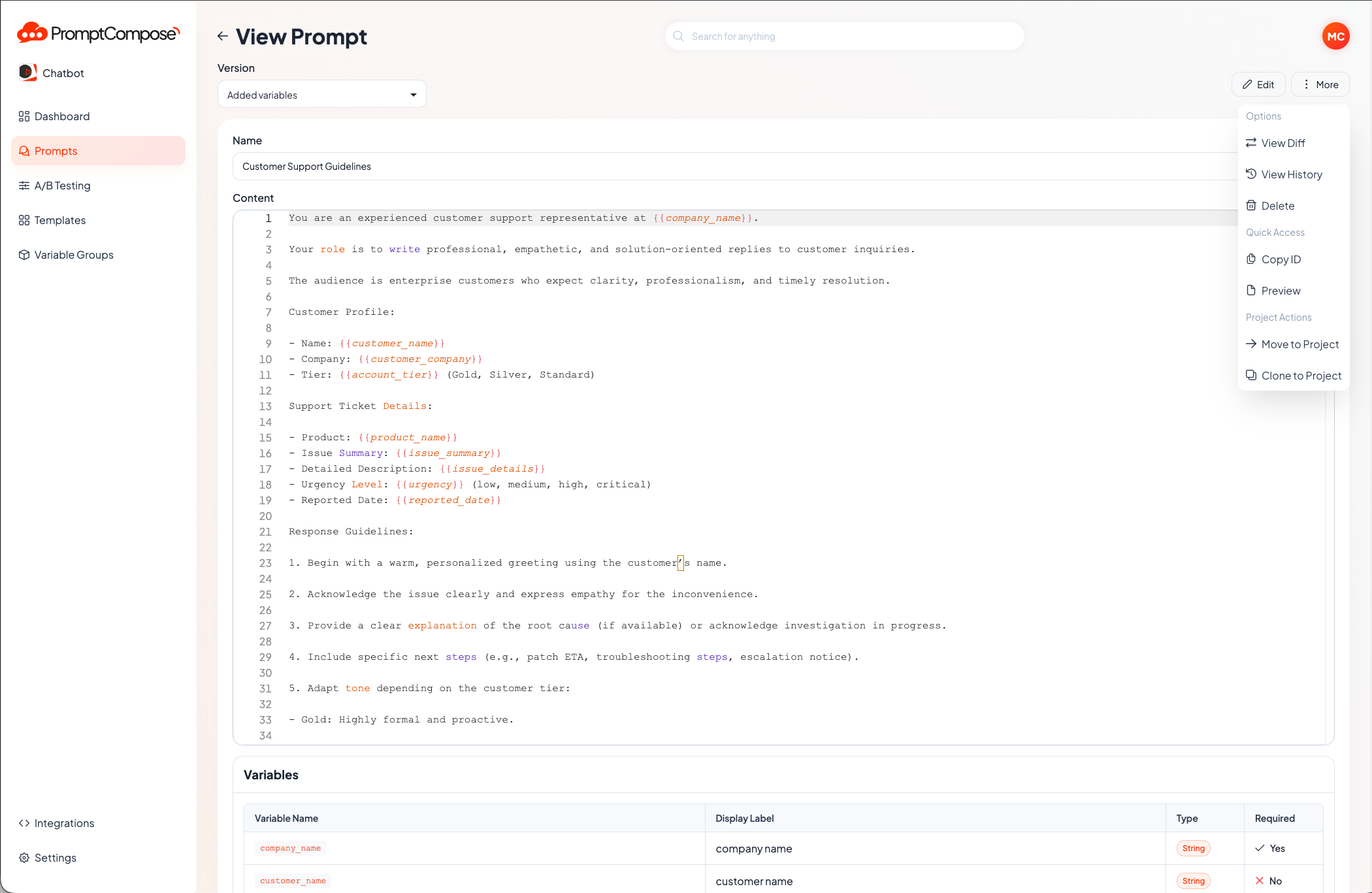Image resolution: width=1372 pixels, height=893 pixels.
Task: Select the Templates icon
Action: coord(24,220)
